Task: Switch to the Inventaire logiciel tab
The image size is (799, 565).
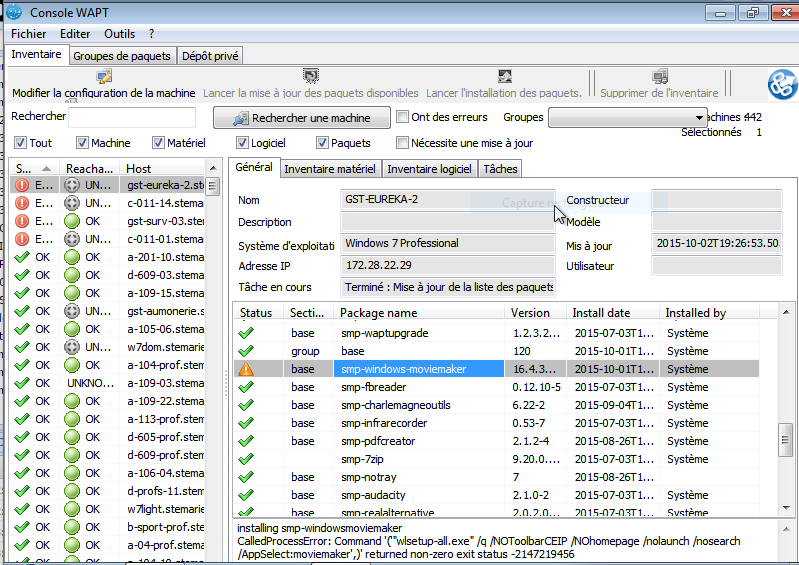Action: [429, 169]
